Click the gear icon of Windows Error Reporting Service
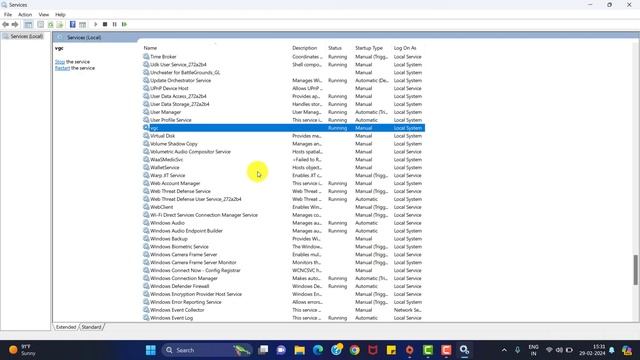The width and height of the screenshot is (640, 360). point(146,302)
